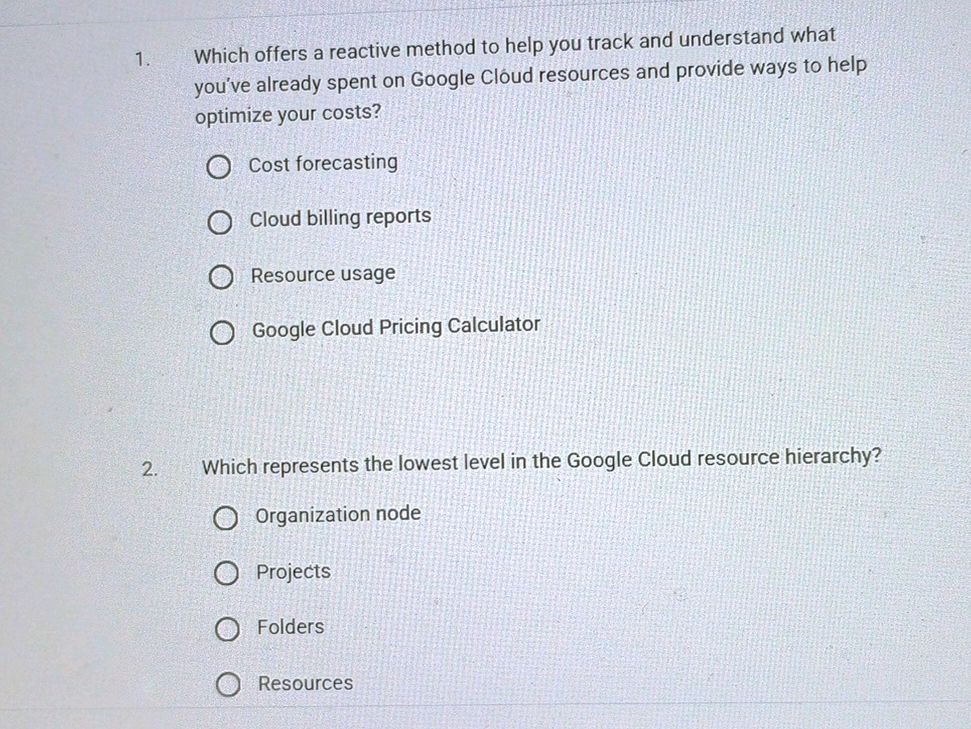Select the Projects answer option
Viewport: 971px width, 729px height.
pyautogui.click(x=226, y=573)
